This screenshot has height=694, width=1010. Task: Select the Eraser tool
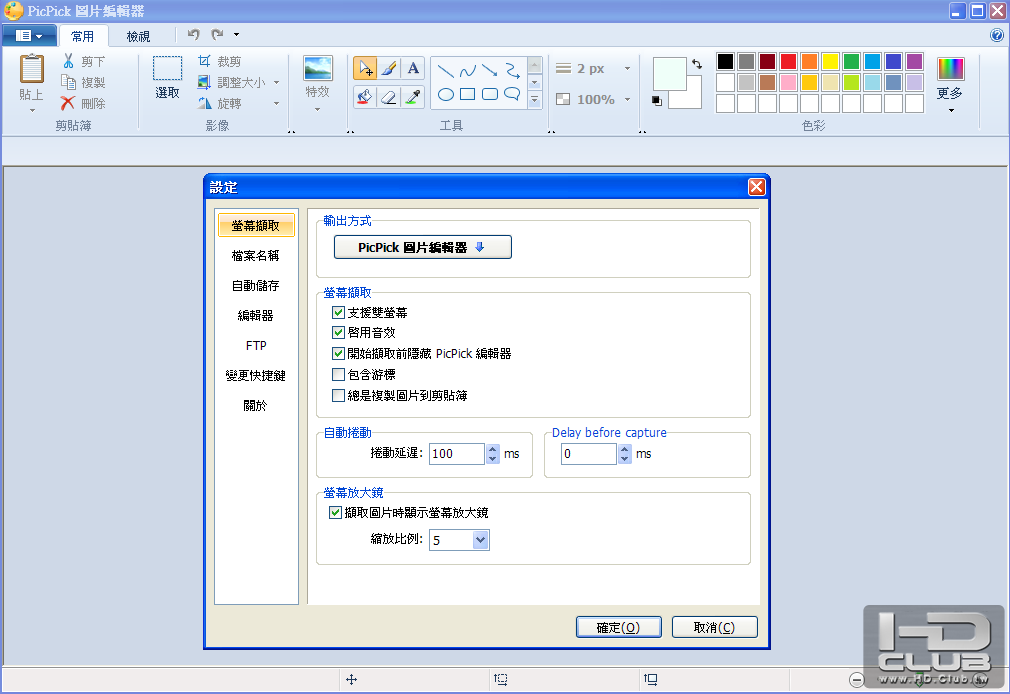click(x=389, y=97)
